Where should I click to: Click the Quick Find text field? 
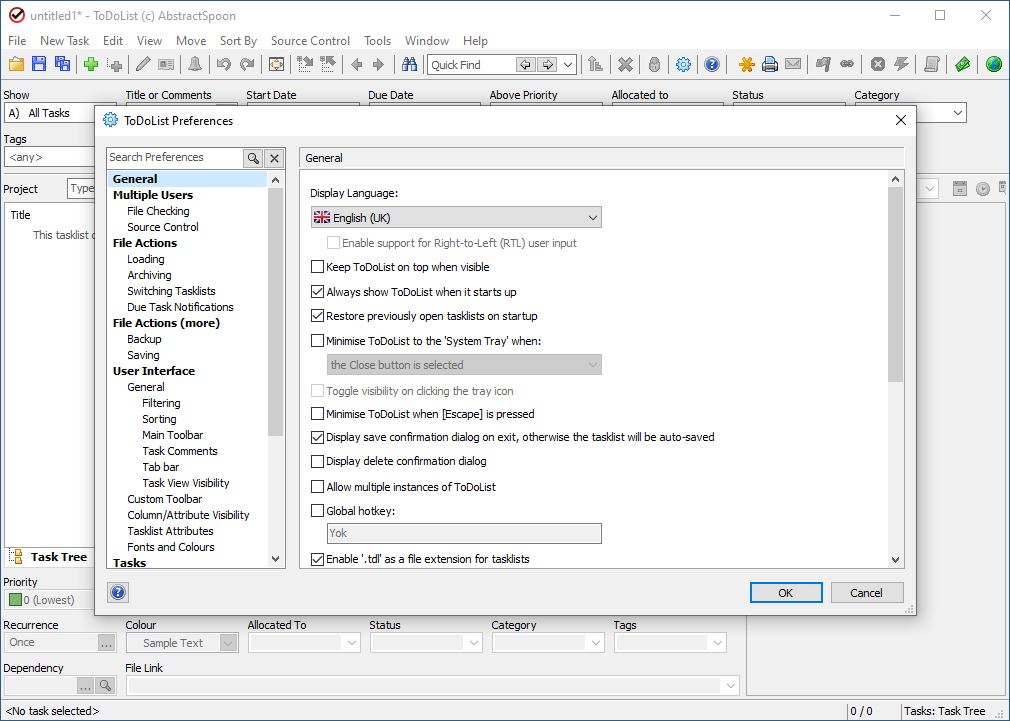click(472, 64)
